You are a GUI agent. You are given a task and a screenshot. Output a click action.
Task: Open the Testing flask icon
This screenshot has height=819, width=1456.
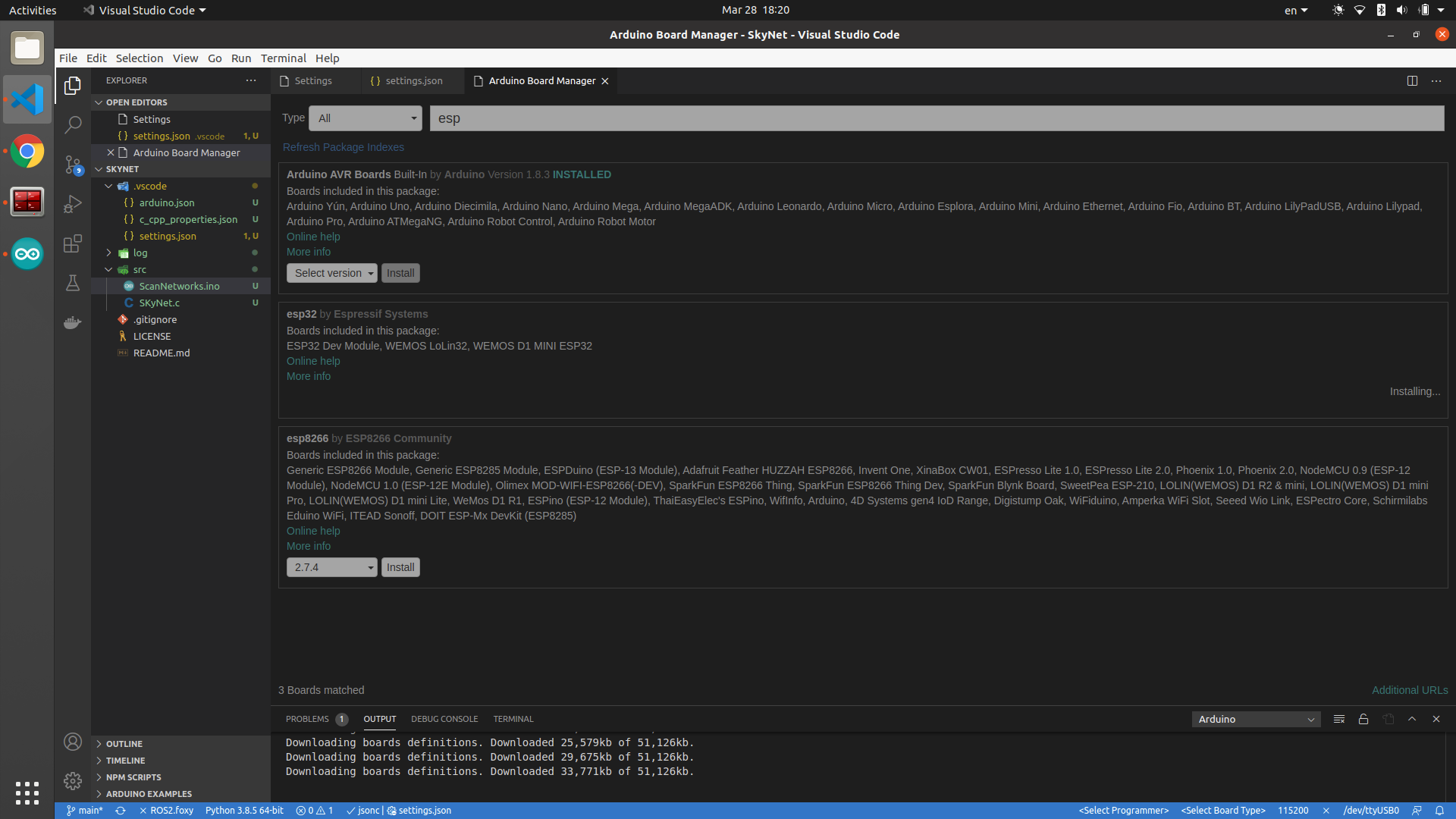point(73,283)
